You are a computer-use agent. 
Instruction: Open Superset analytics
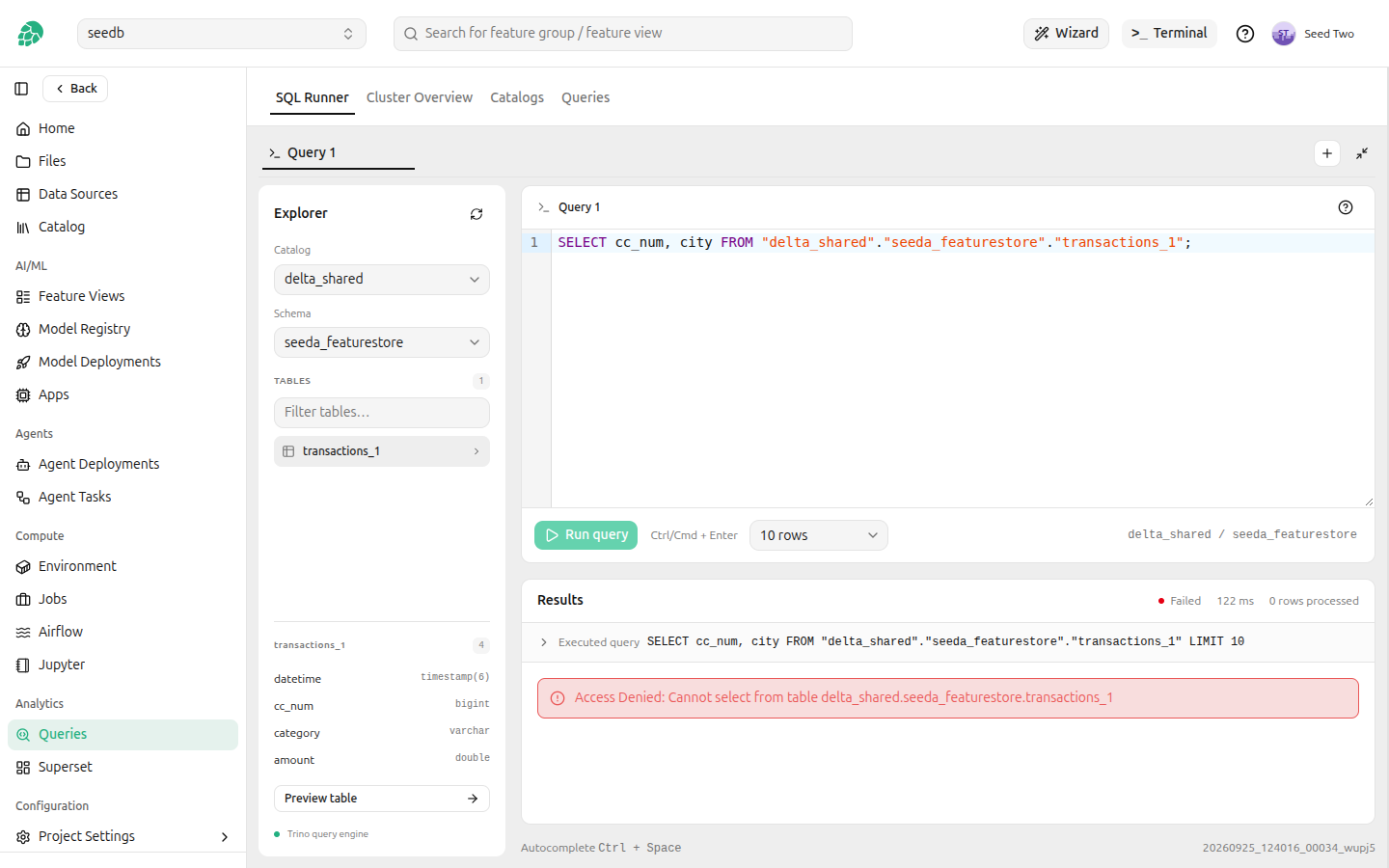[123, 767]
